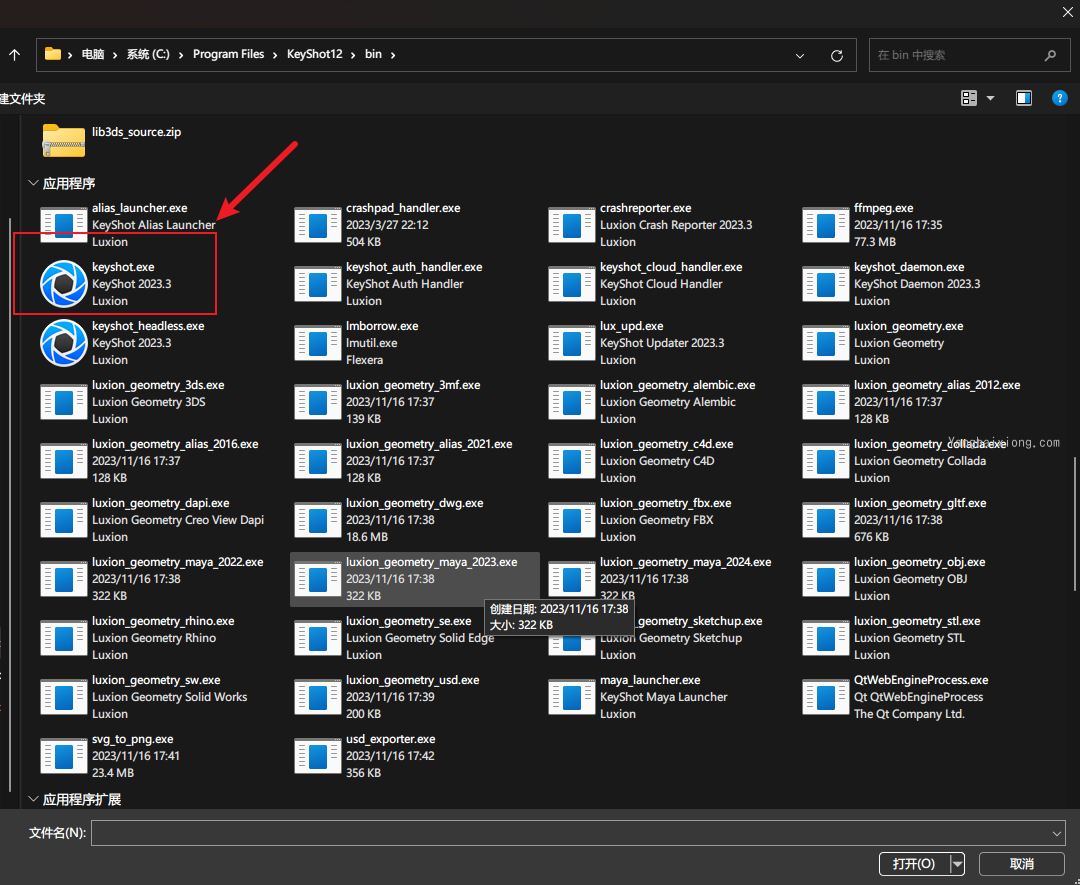The height and width of the screenshot is (885, 1080).
Task: Select luxion_geometry_usd.exe file name
Action: pos(413,680)
